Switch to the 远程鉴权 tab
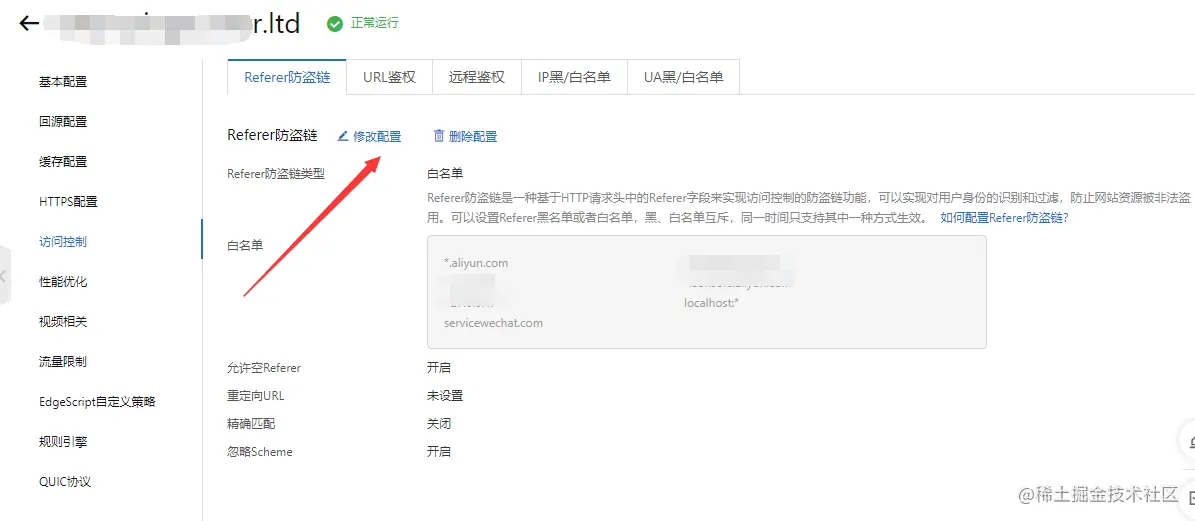 (477, 77)
